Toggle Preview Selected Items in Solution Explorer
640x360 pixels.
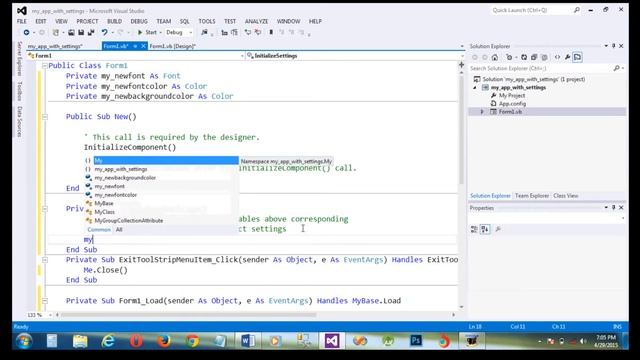click(578, 57)
